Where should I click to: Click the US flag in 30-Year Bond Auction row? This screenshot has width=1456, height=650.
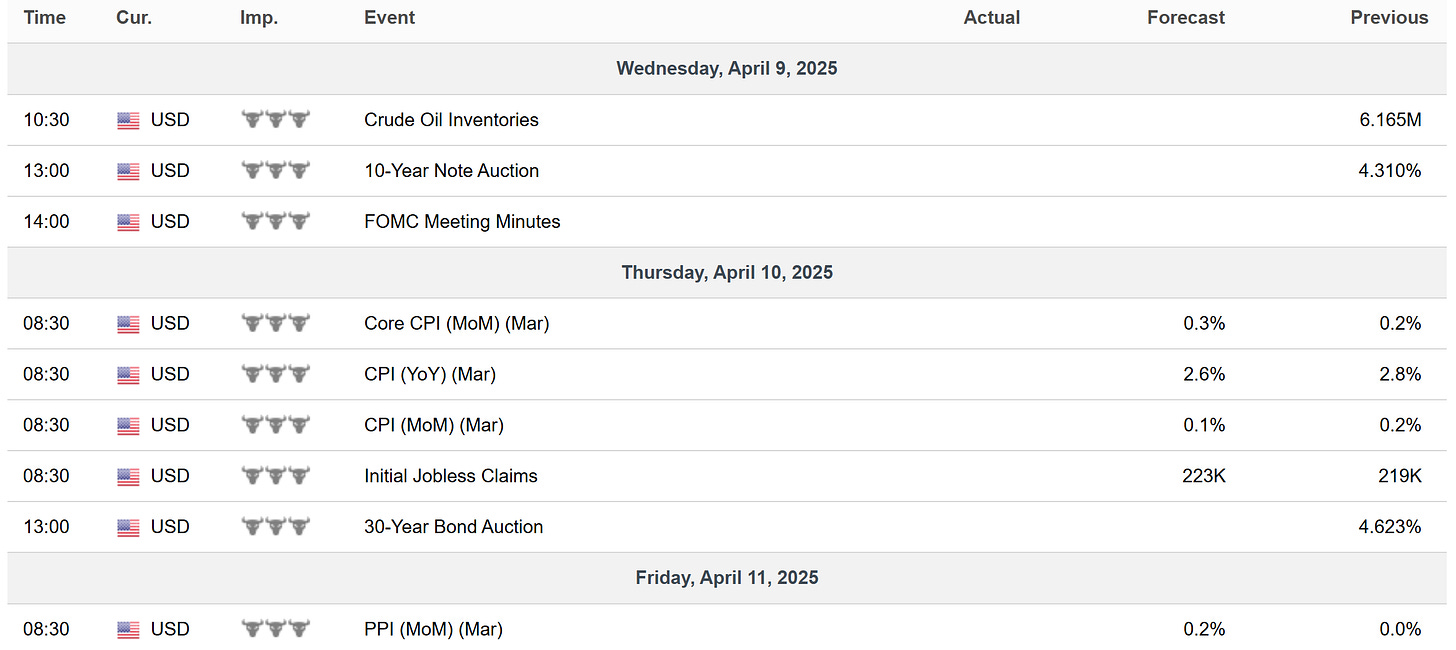click(128, 528)
